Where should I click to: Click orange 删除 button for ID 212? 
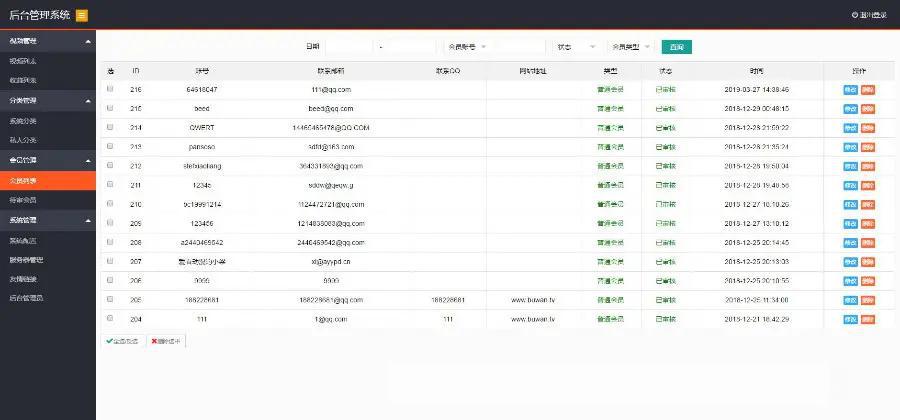click(868, 166)
